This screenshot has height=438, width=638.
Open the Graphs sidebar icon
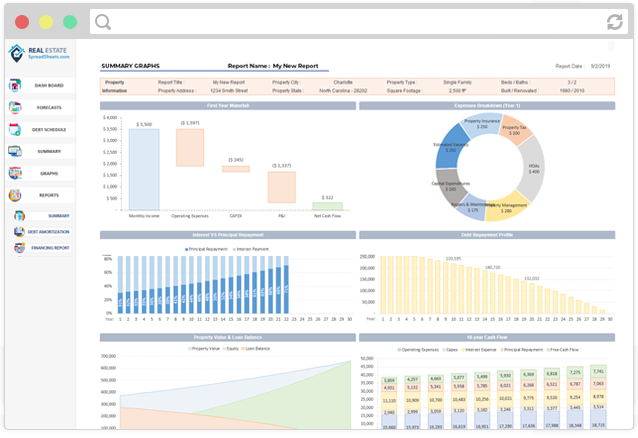pos(15,173)
